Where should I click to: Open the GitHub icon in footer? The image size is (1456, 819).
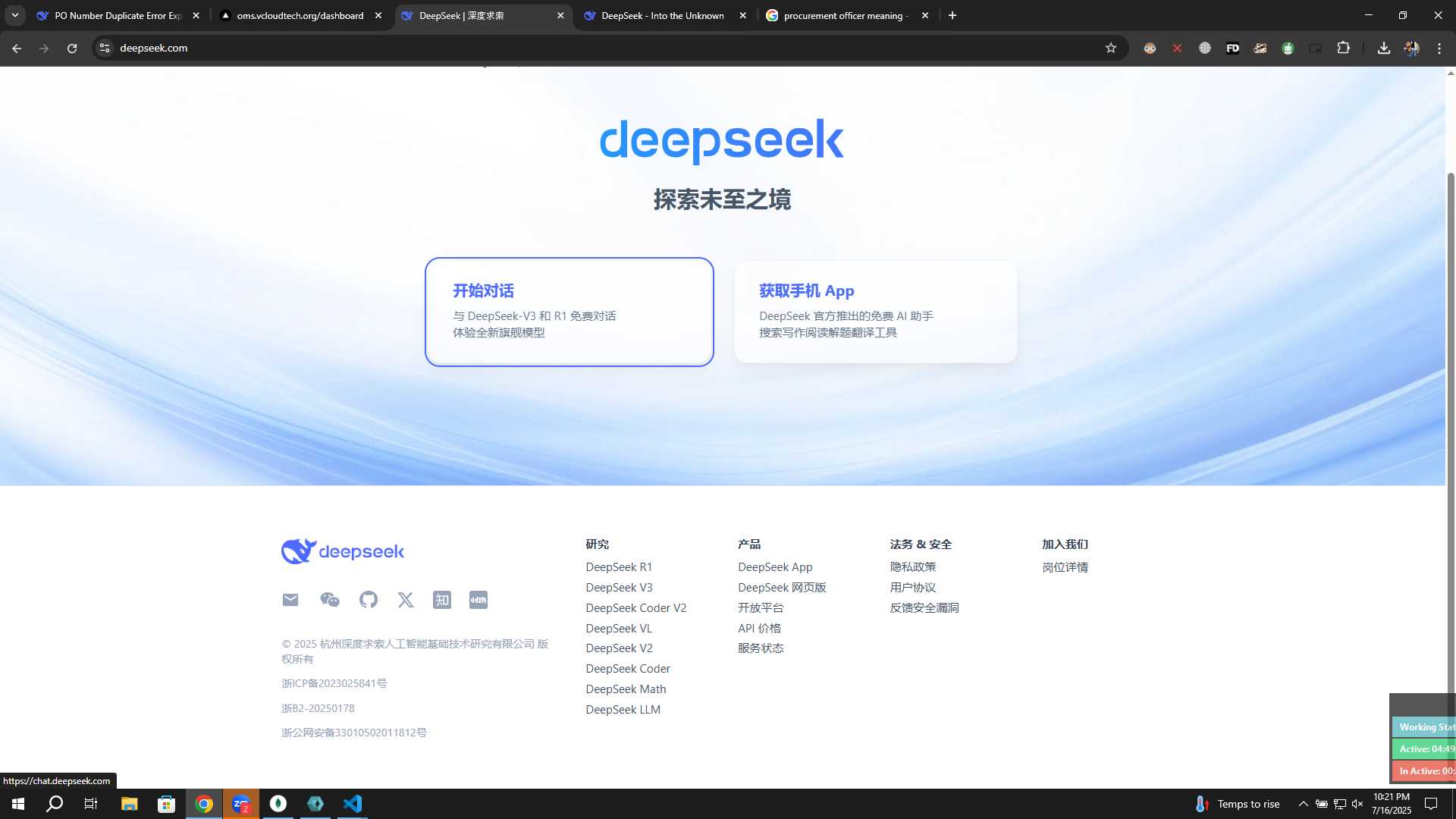(369, 600)
